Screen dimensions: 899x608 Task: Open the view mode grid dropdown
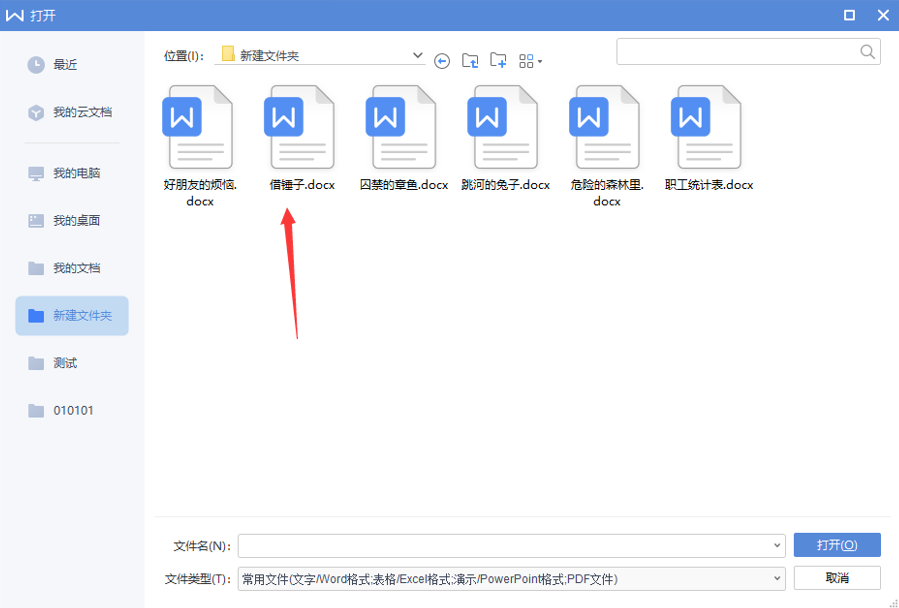[530, 61]
